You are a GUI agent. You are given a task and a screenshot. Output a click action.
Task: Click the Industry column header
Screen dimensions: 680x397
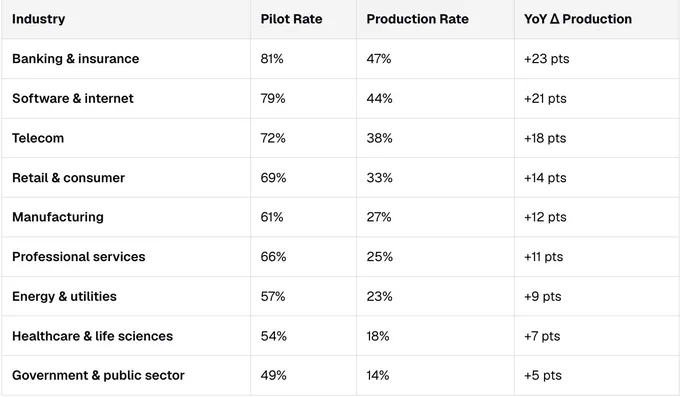click(x=39, y=19)
